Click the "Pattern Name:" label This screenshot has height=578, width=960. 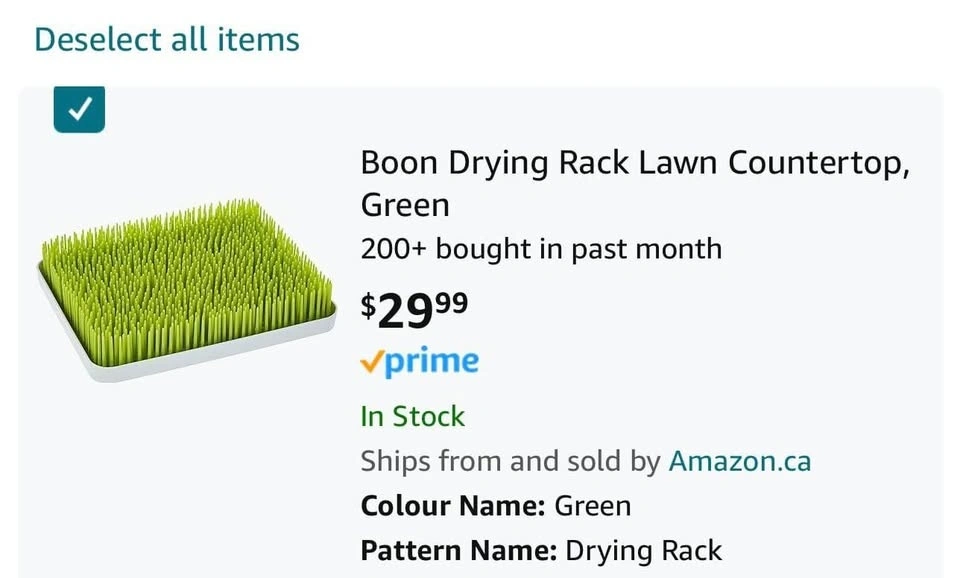point(458,550)
